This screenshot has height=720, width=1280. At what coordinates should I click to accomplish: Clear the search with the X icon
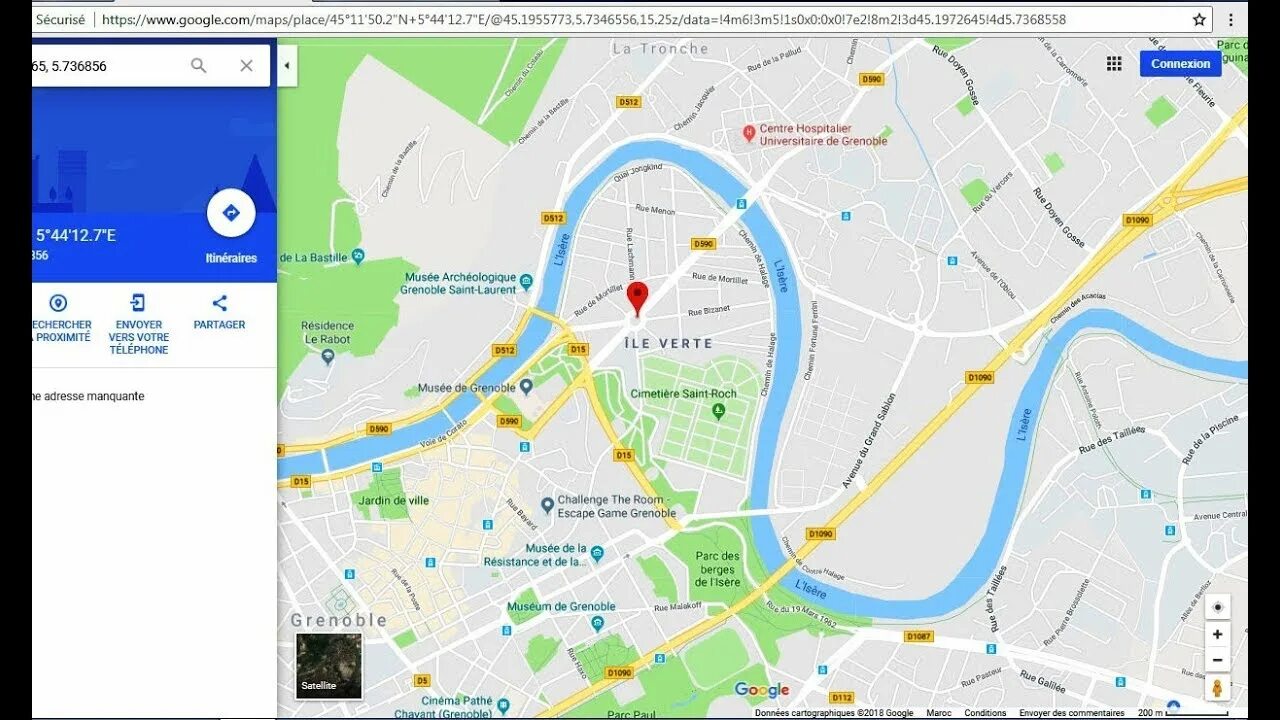[x=246, y=66]
